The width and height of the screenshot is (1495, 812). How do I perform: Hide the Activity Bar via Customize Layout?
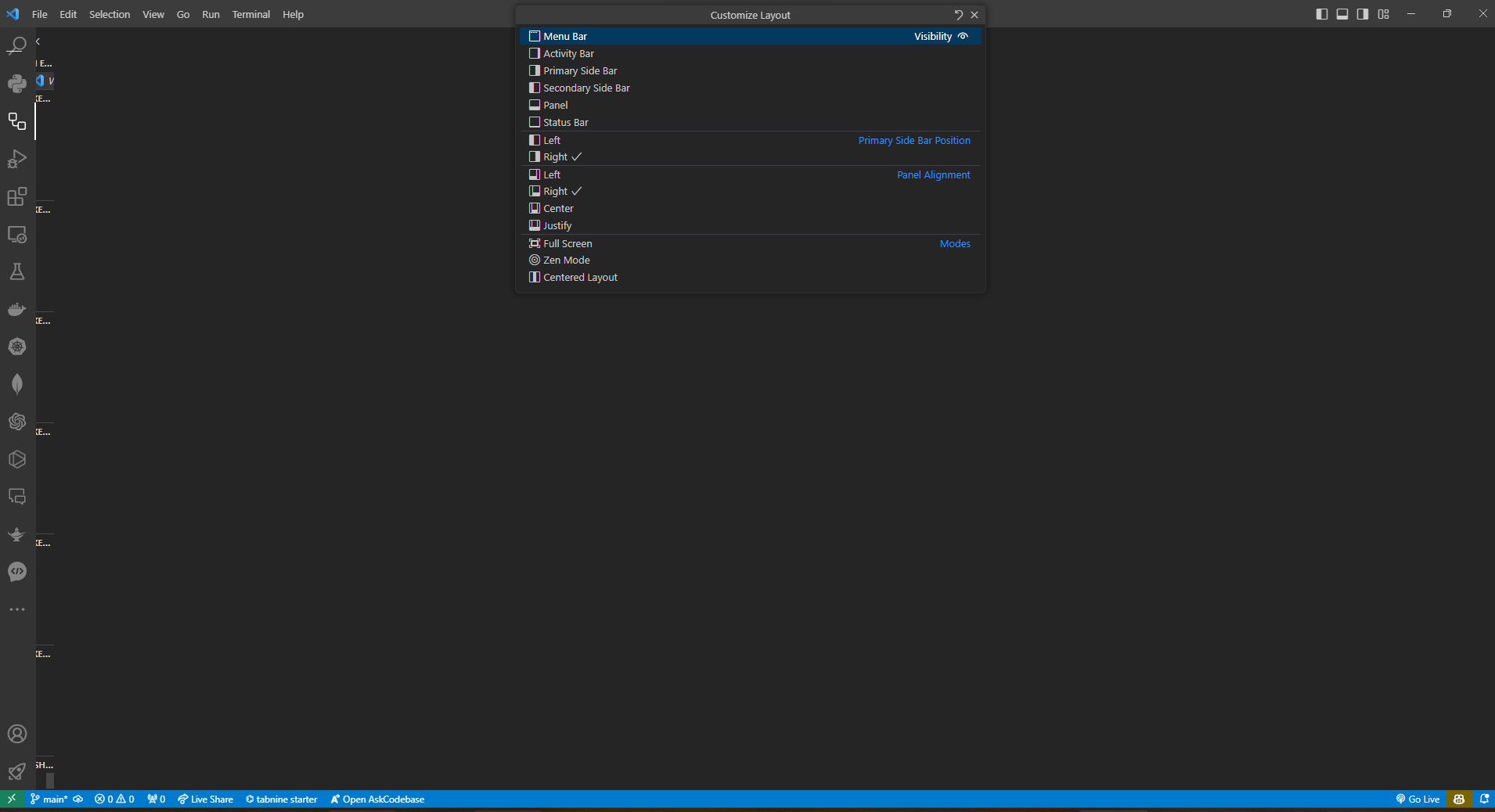(568, 53)
